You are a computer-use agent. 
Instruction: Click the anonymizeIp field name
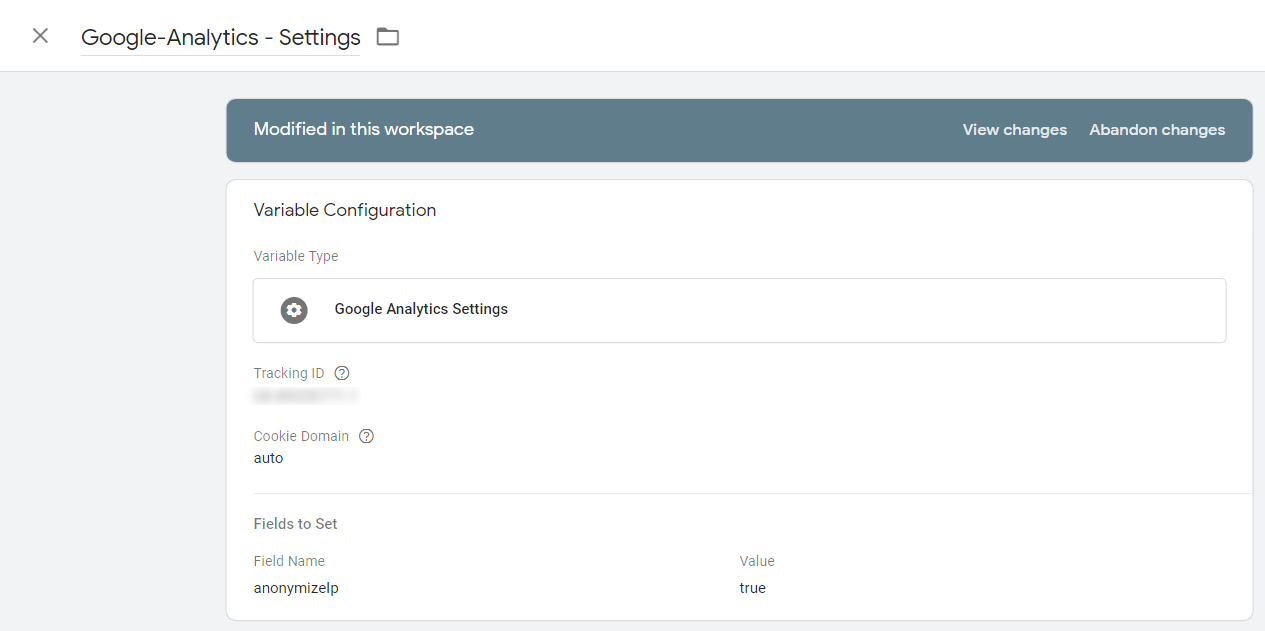[296, 588]
